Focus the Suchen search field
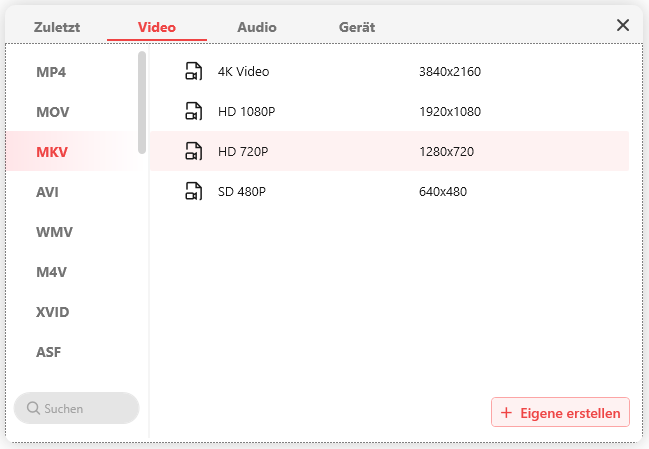Viewport: 649px width, 449px height. [x=77, y=408]
